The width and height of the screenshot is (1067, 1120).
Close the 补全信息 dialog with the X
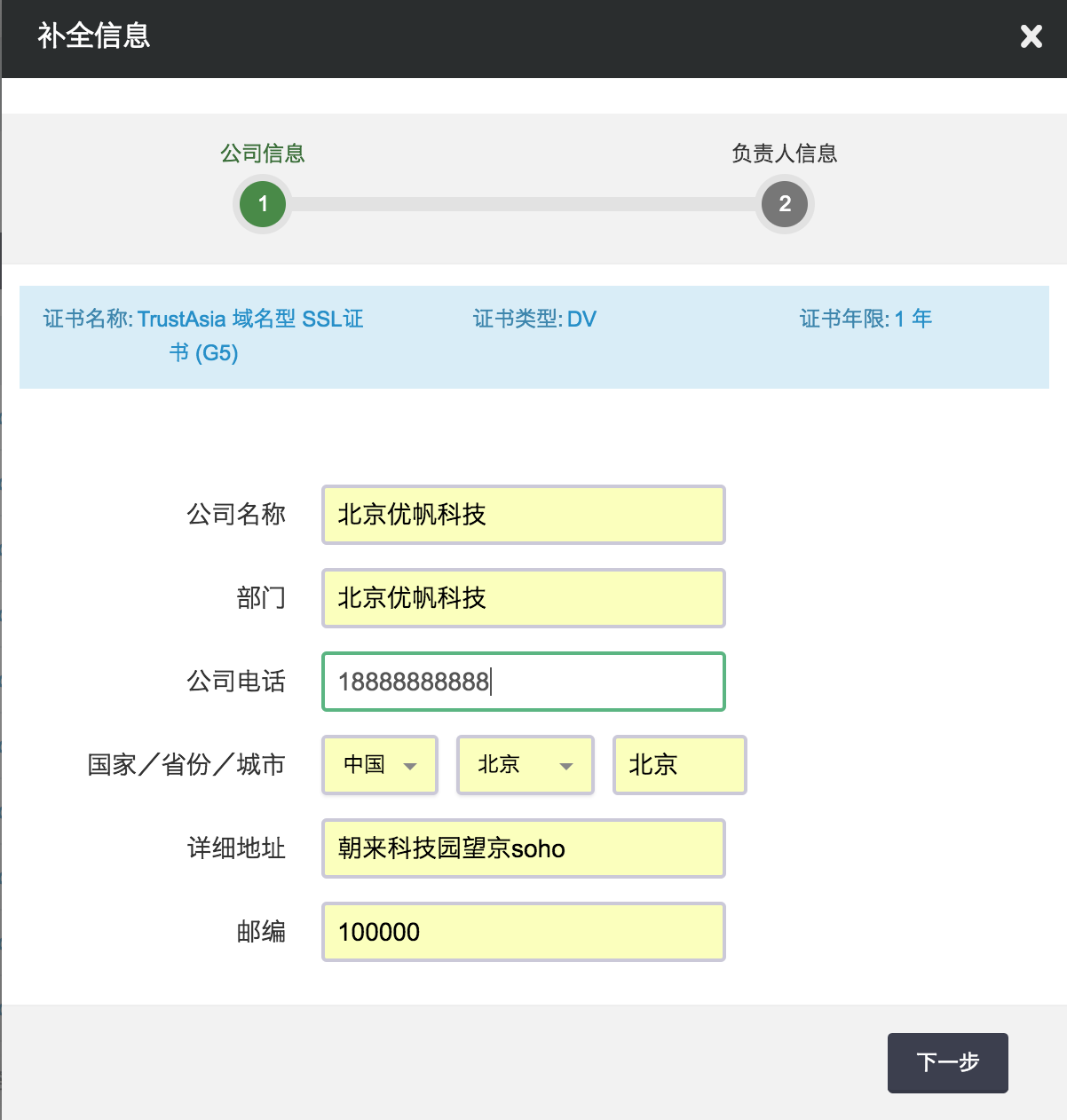(1031, 36)
